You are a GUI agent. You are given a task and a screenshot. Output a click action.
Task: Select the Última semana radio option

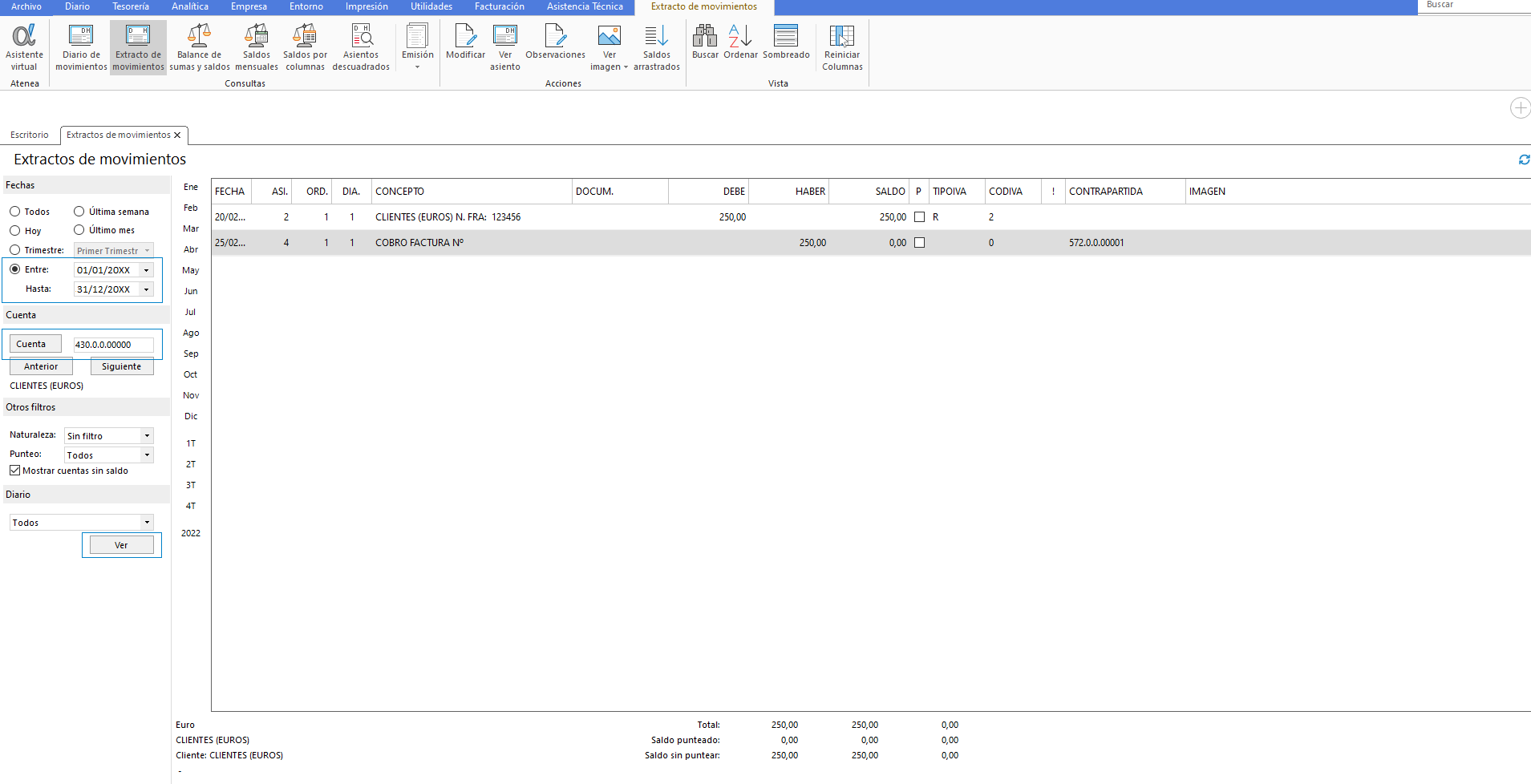pyautogui.click(x=79, y=212)
